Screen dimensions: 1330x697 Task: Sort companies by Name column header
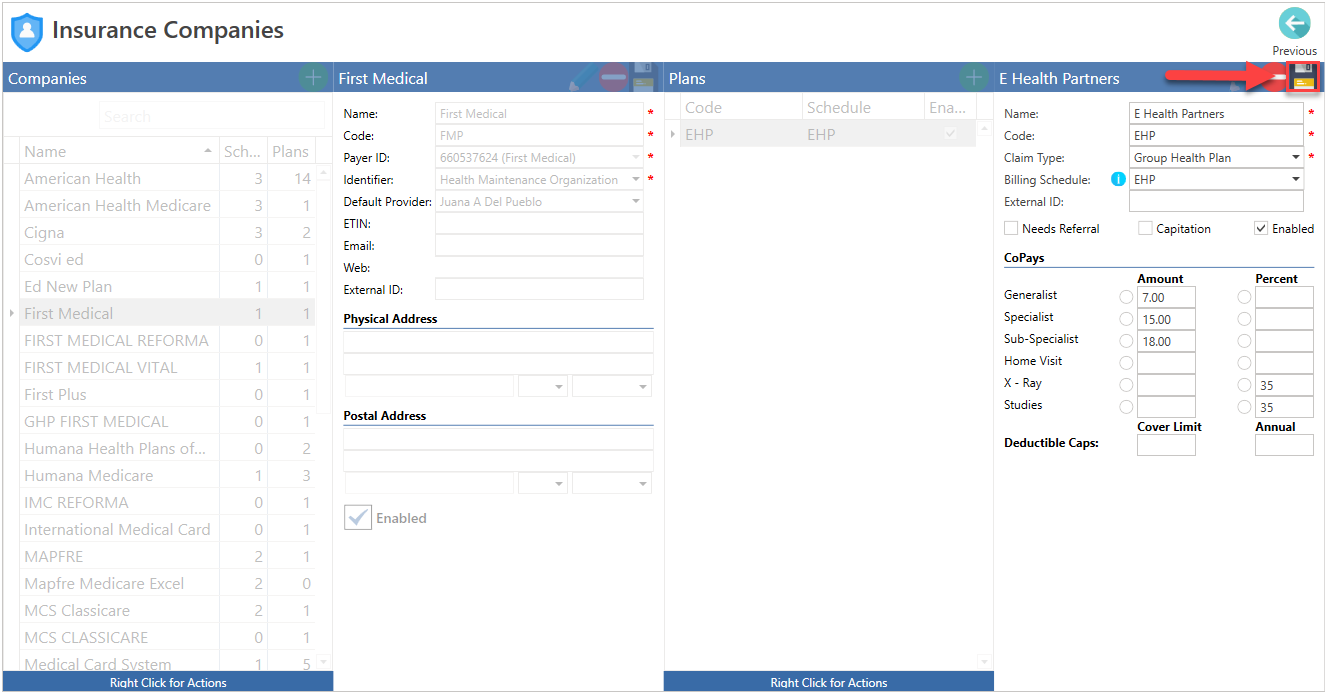coord(118,151)
